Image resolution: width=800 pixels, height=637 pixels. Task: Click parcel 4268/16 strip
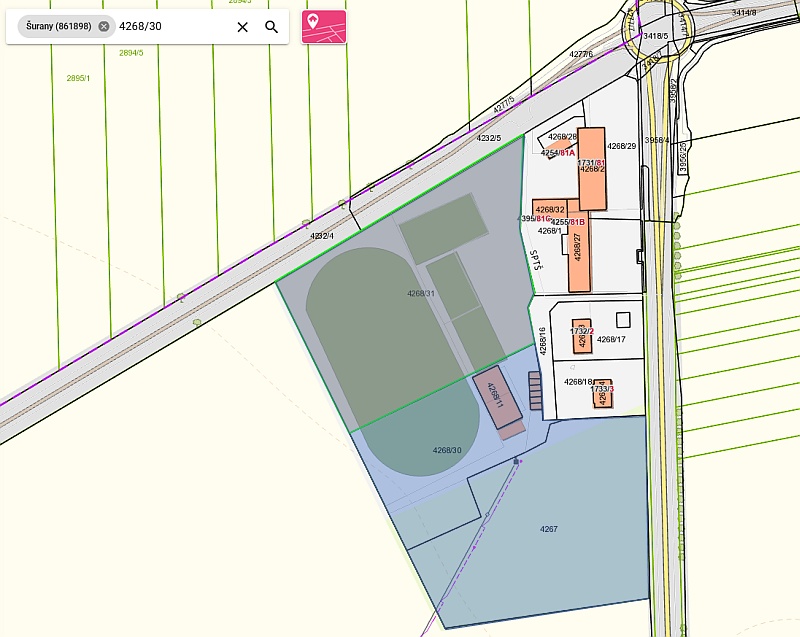(x=542, y=341)
